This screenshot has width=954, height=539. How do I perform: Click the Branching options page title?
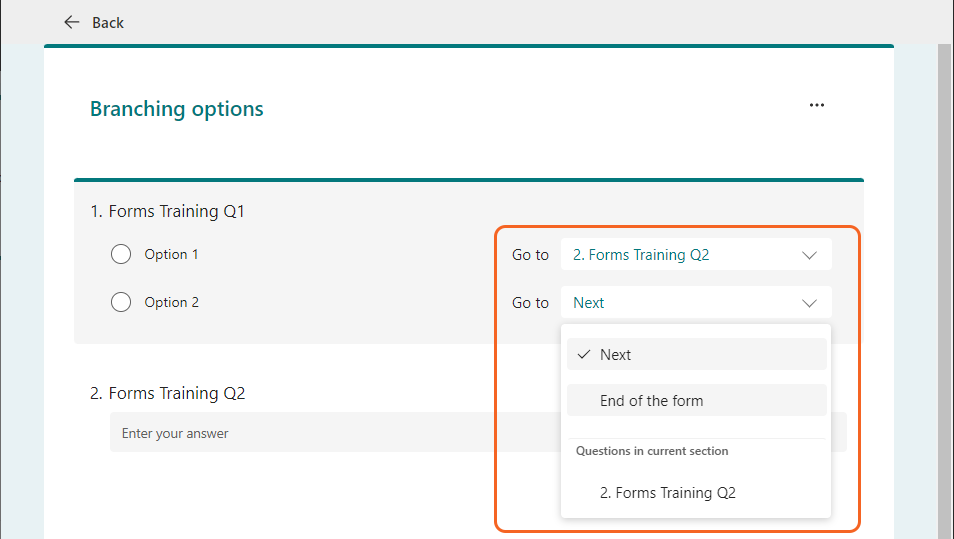click(177, 109)
